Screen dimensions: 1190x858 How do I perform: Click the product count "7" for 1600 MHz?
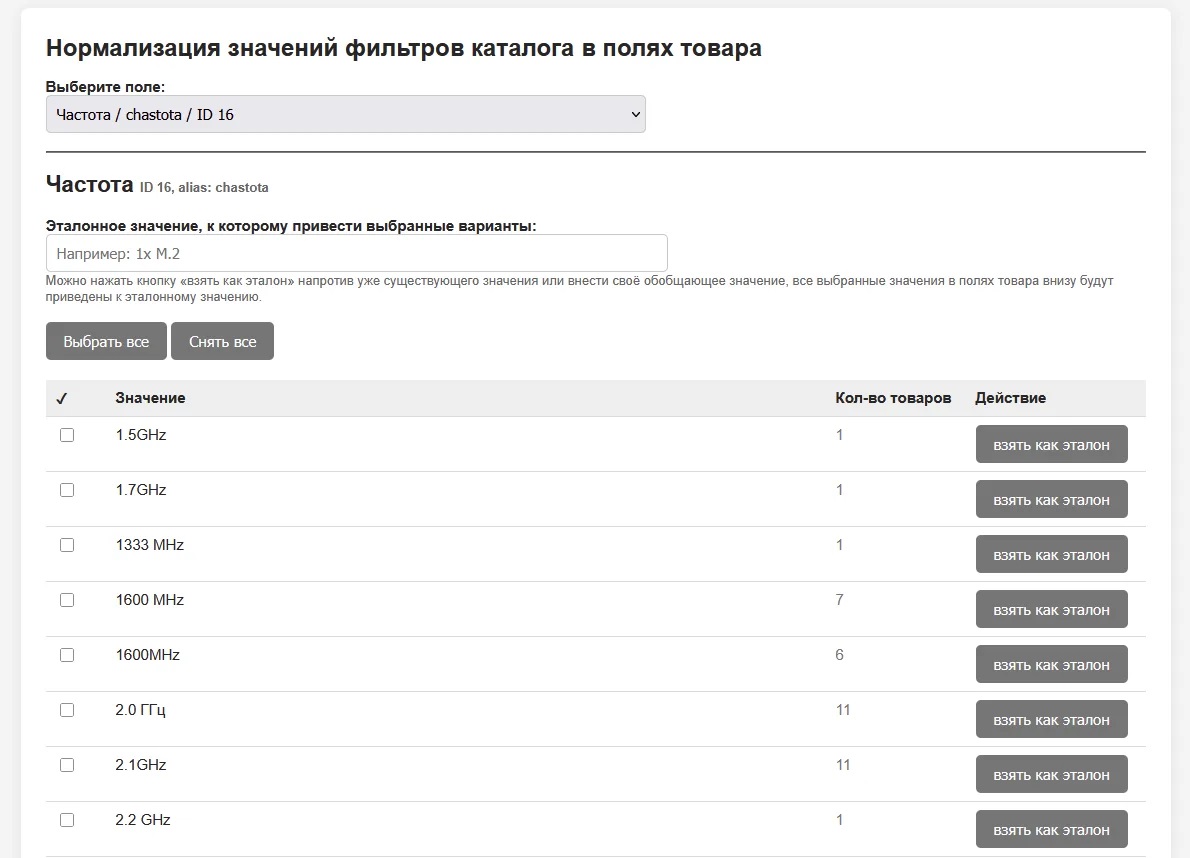tap(839, 600)
